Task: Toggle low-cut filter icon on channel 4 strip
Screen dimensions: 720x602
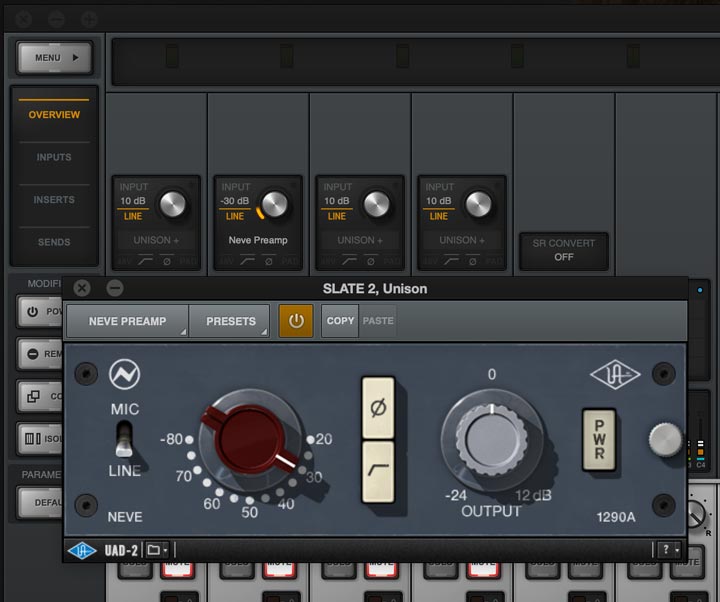Action: click(451, 260)
